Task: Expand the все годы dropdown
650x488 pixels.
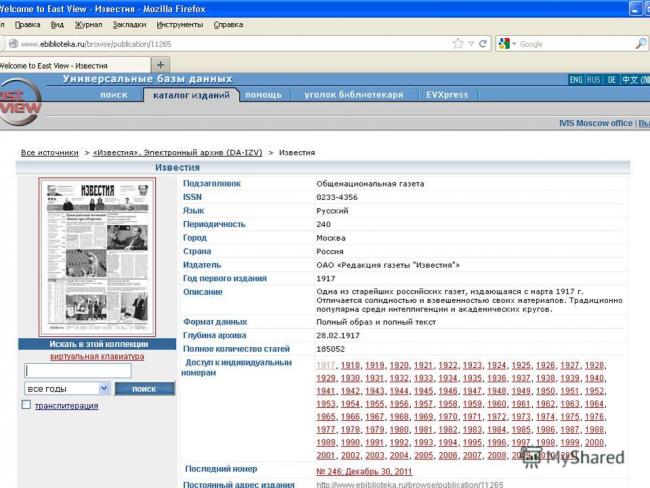Action: [x=67, y=388]
